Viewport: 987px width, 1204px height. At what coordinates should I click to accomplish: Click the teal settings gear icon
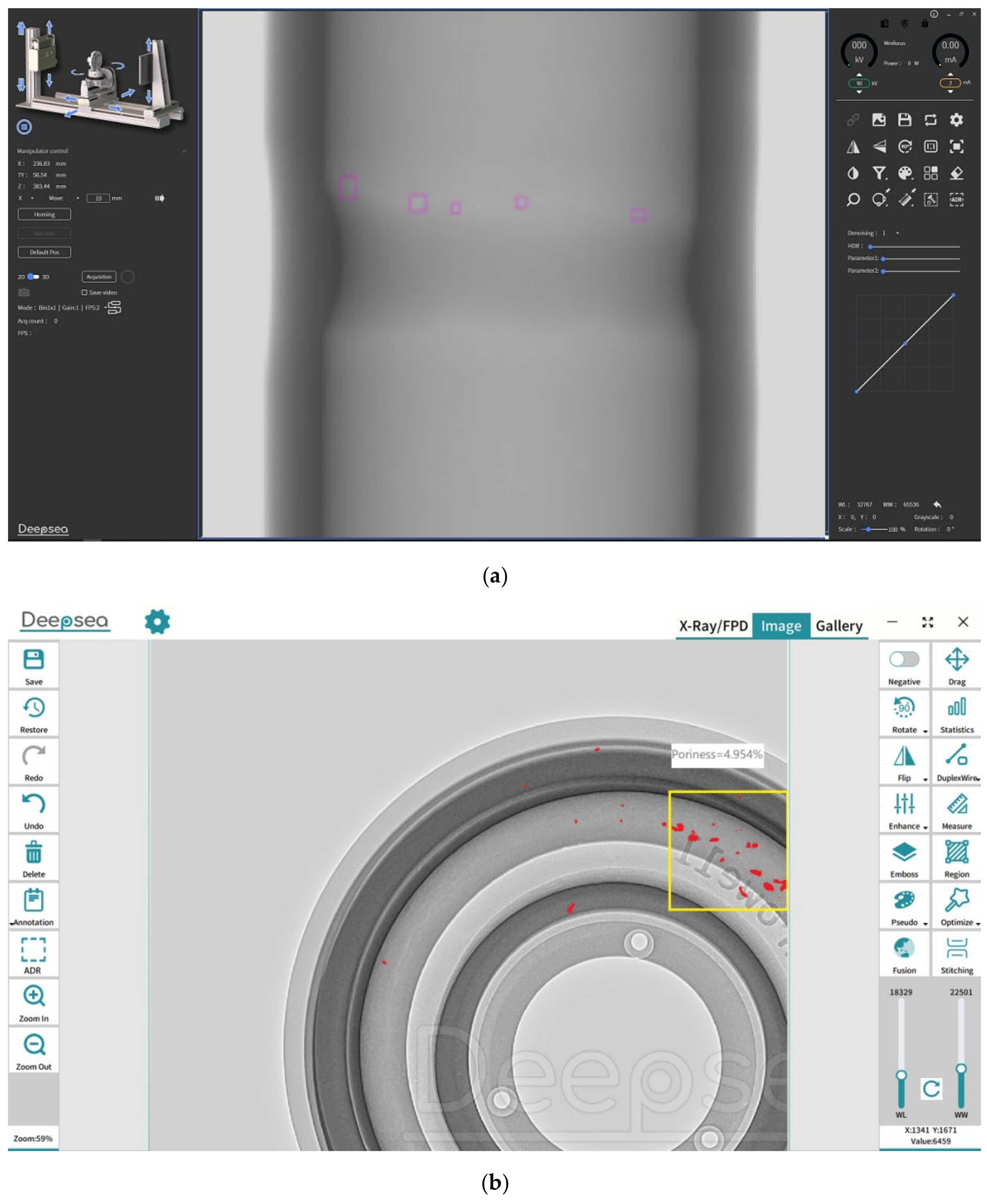coord(157,621)
